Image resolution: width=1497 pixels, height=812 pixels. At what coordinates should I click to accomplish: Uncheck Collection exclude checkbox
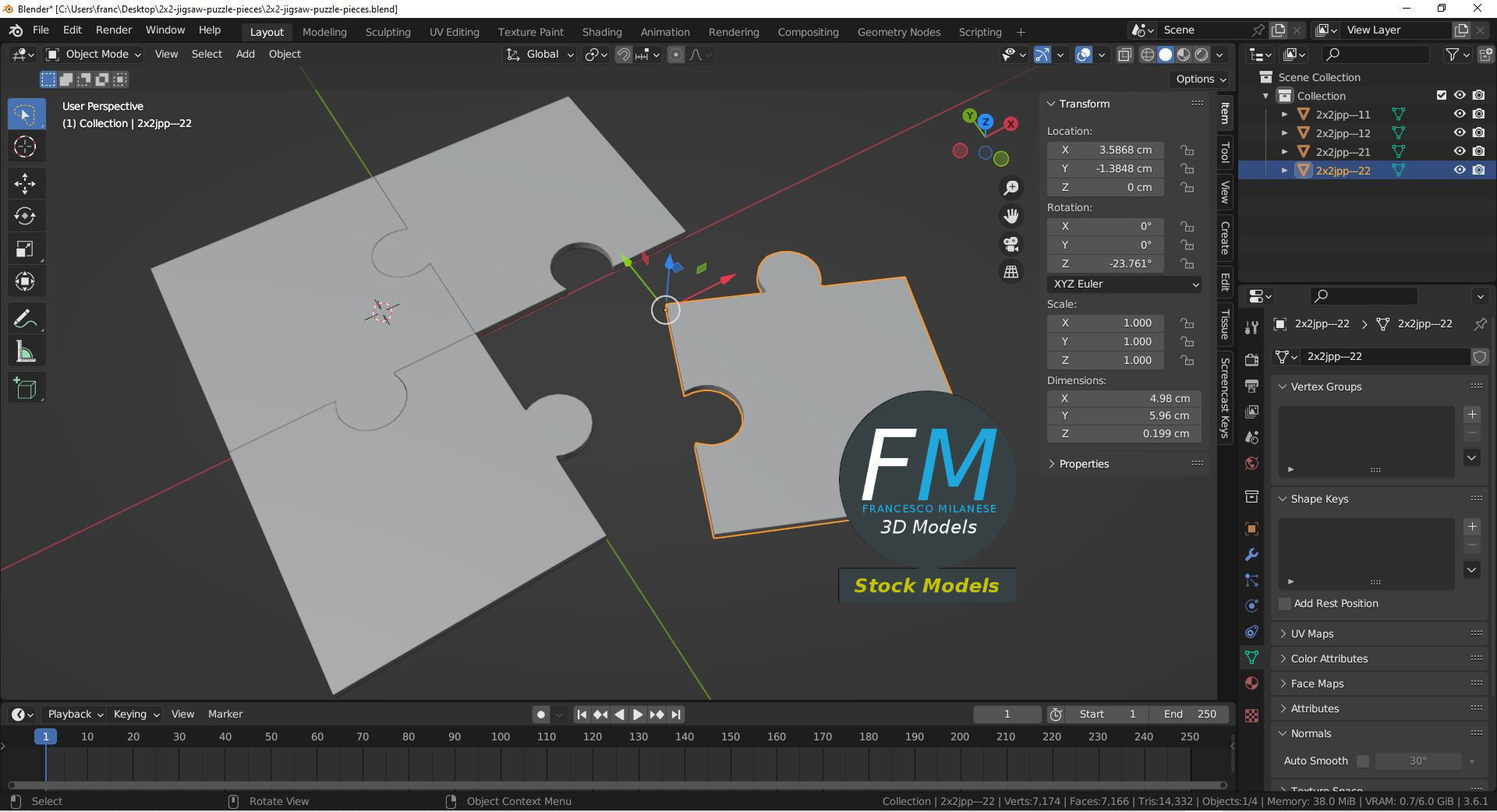coord(1442,95)
